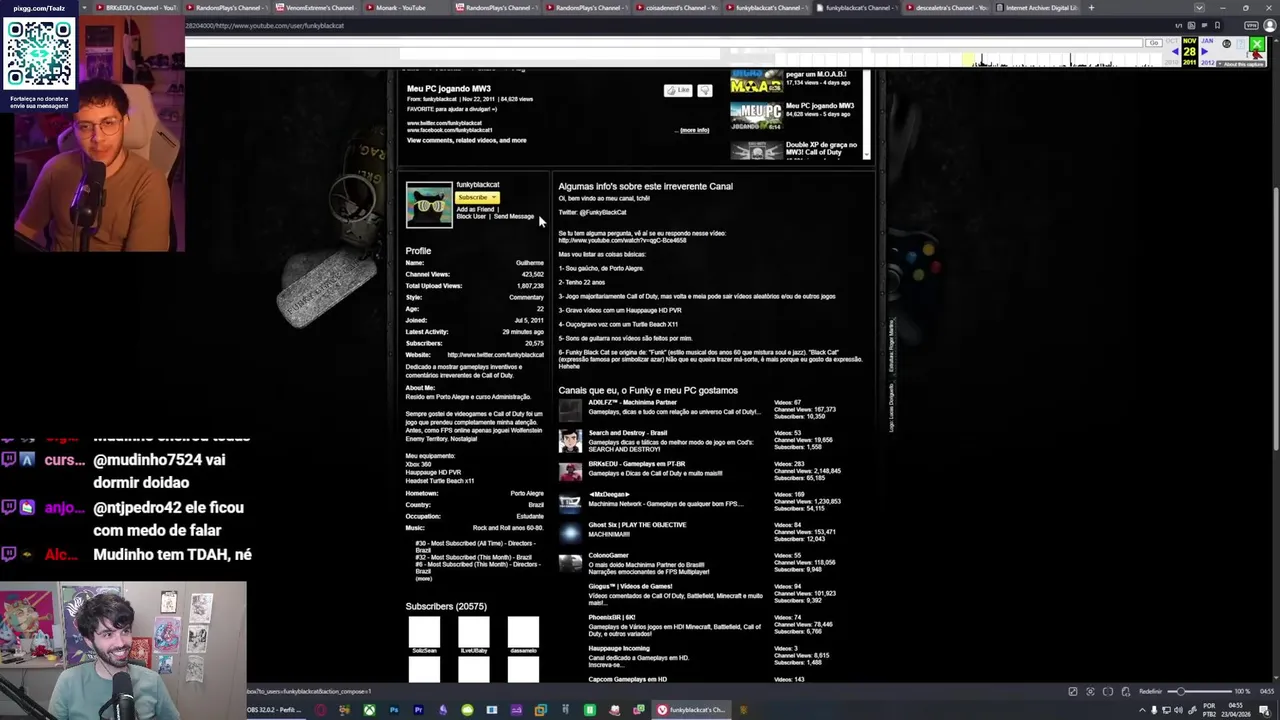Launch Premiere Pro from the taskbar
The height and width of the screenshot is (720, 1280).
418,710
